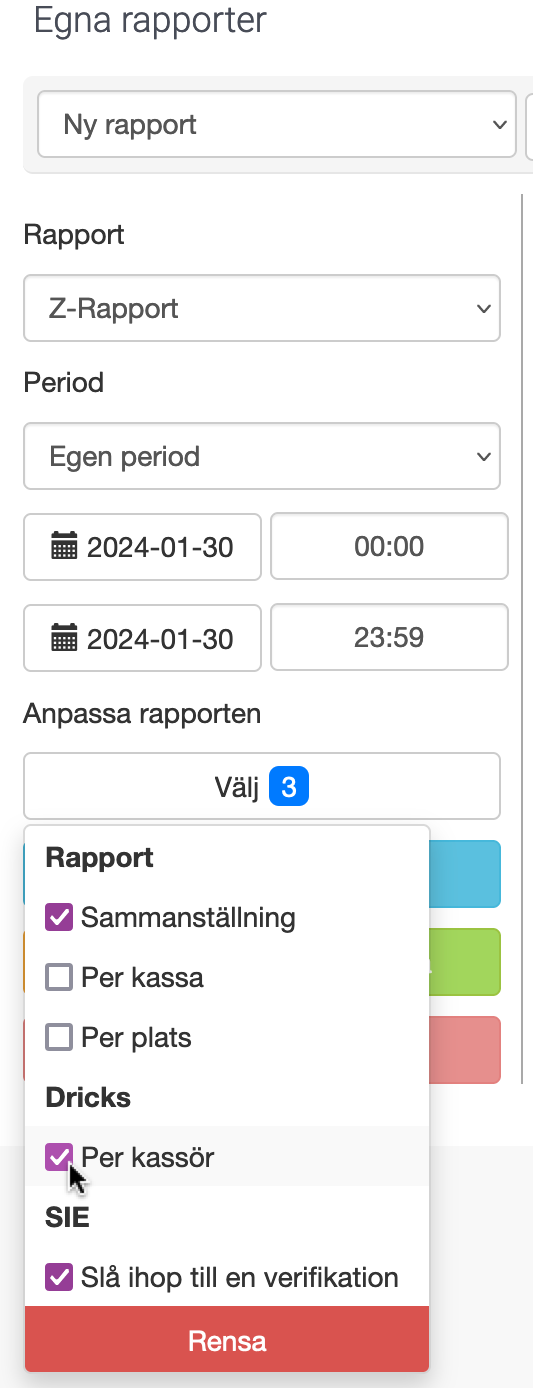Screen dimensions: 533x1388
Task: Uncheck Slå ihop till en verifikation
Action: pos(59,1277)
